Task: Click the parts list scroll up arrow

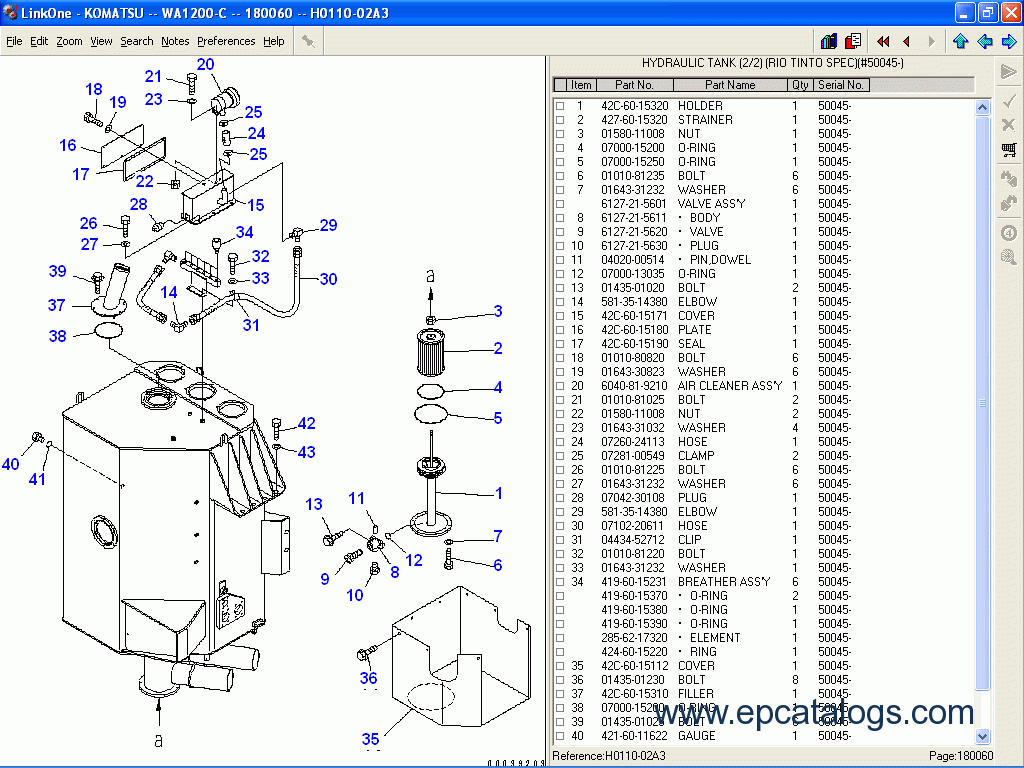Action: [x=982, y=106]
